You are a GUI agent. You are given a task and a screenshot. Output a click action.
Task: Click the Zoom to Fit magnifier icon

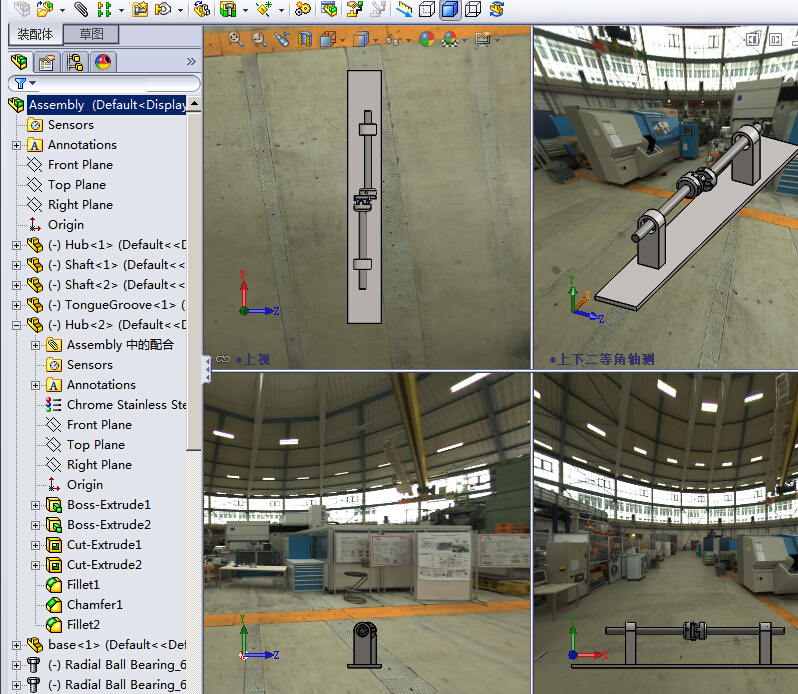click(236, 39)
